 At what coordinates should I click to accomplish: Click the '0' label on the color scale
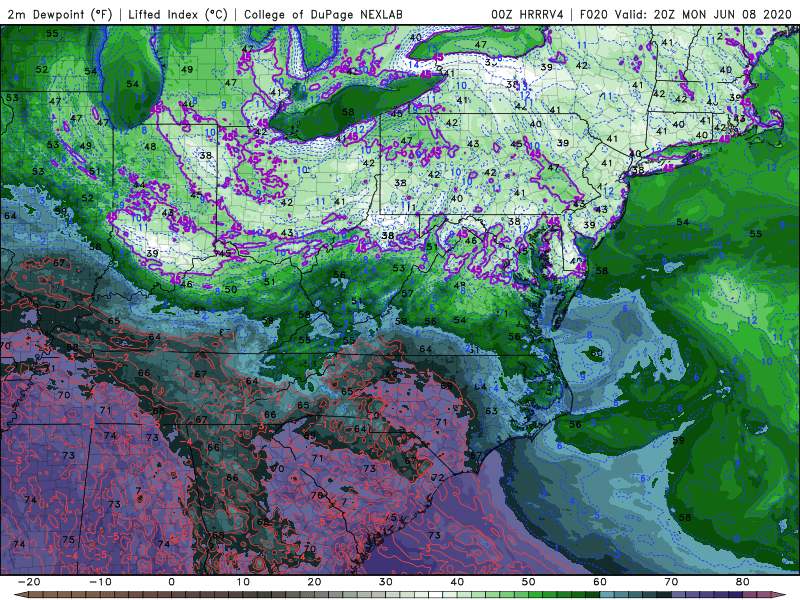point(171,582)
